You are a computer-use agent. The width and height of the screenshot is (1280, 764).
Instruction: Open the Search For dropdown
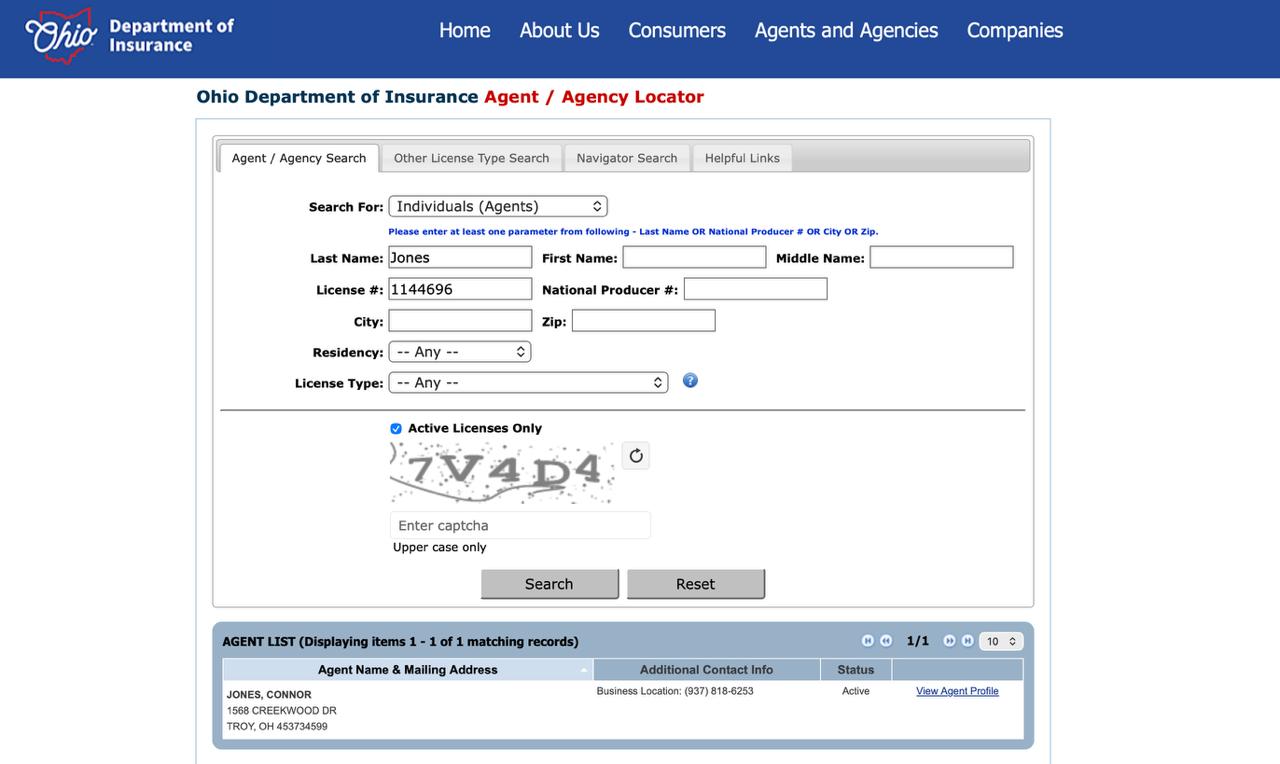click(498, 206)
